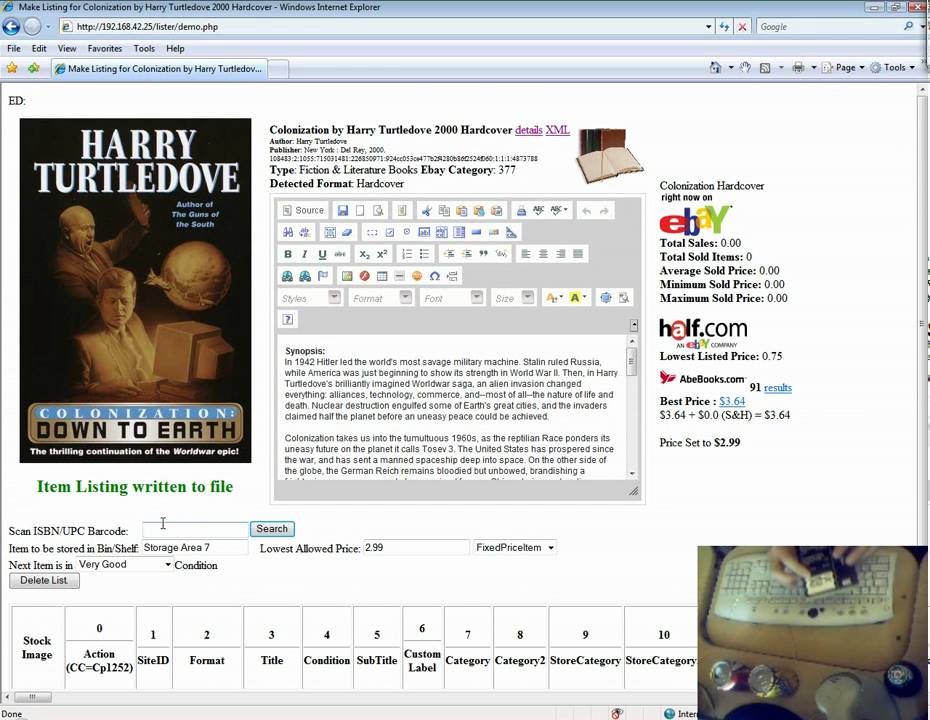Open the text color picker
This screenshot has width=930, height=720.
coord(553,298)
